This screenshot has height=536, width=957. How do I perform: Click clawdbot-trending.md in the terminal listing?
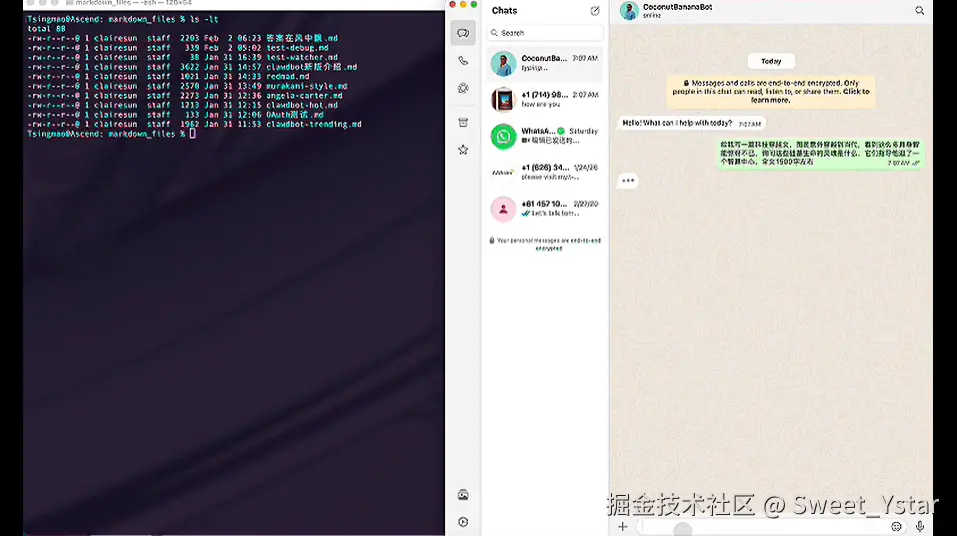(314, 124)
